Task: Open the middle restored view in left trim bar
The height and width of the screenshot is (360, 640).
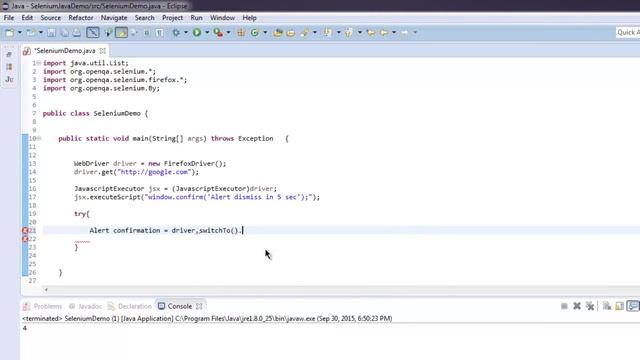Action: point(9,67)
